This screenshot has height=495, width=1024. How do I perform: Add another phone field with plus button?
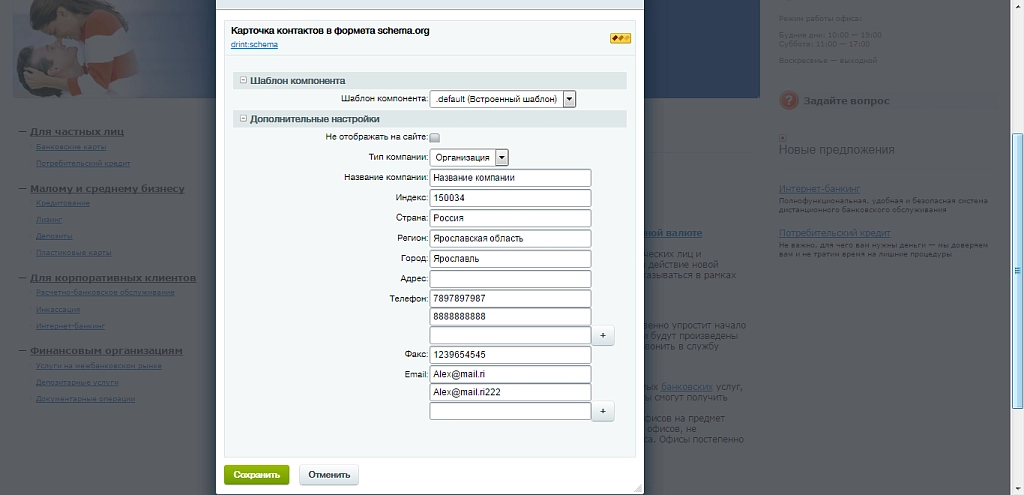[x=602, y=336]
